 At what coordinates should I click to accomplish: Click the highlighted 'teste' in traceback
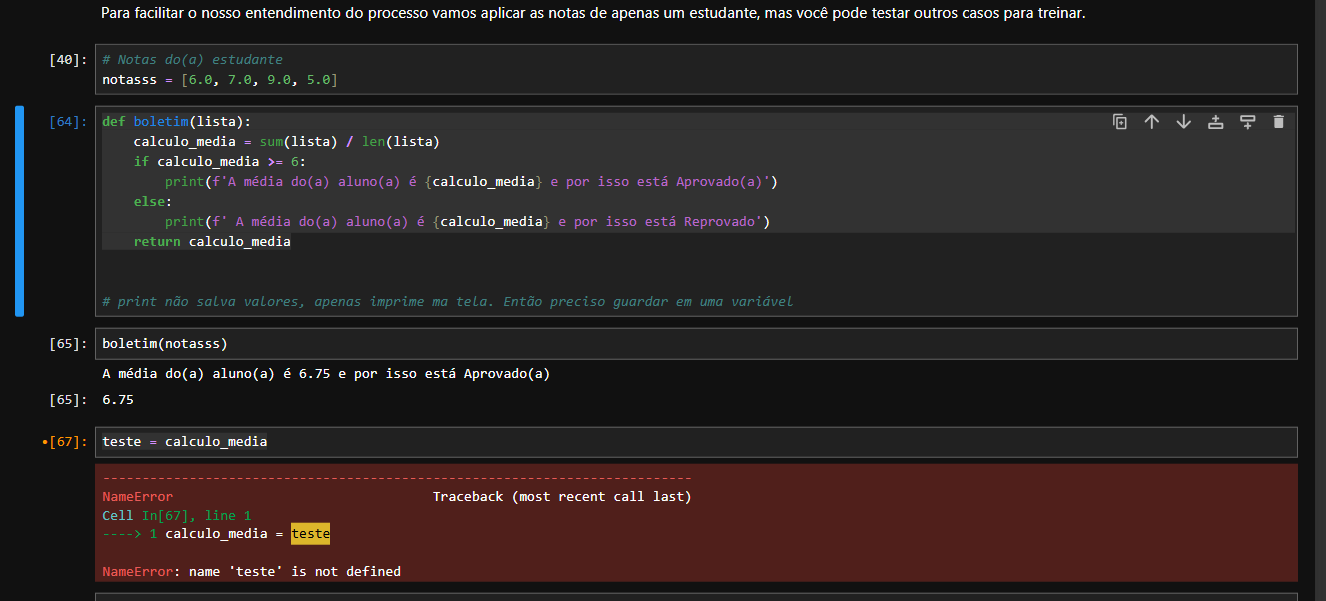pos(310,534)
